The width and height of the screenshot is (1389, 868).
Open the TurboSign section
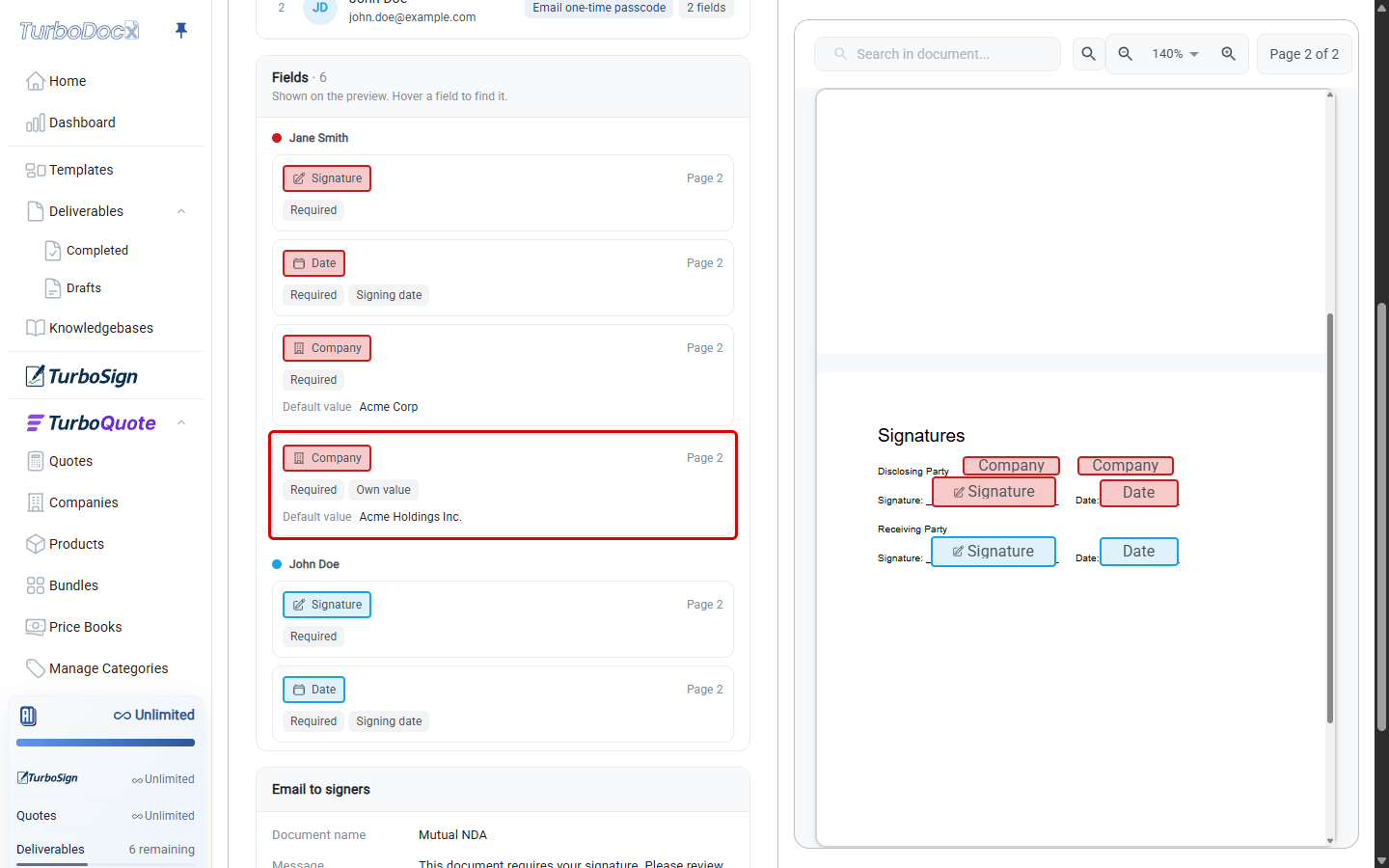[x=82, y=376]
